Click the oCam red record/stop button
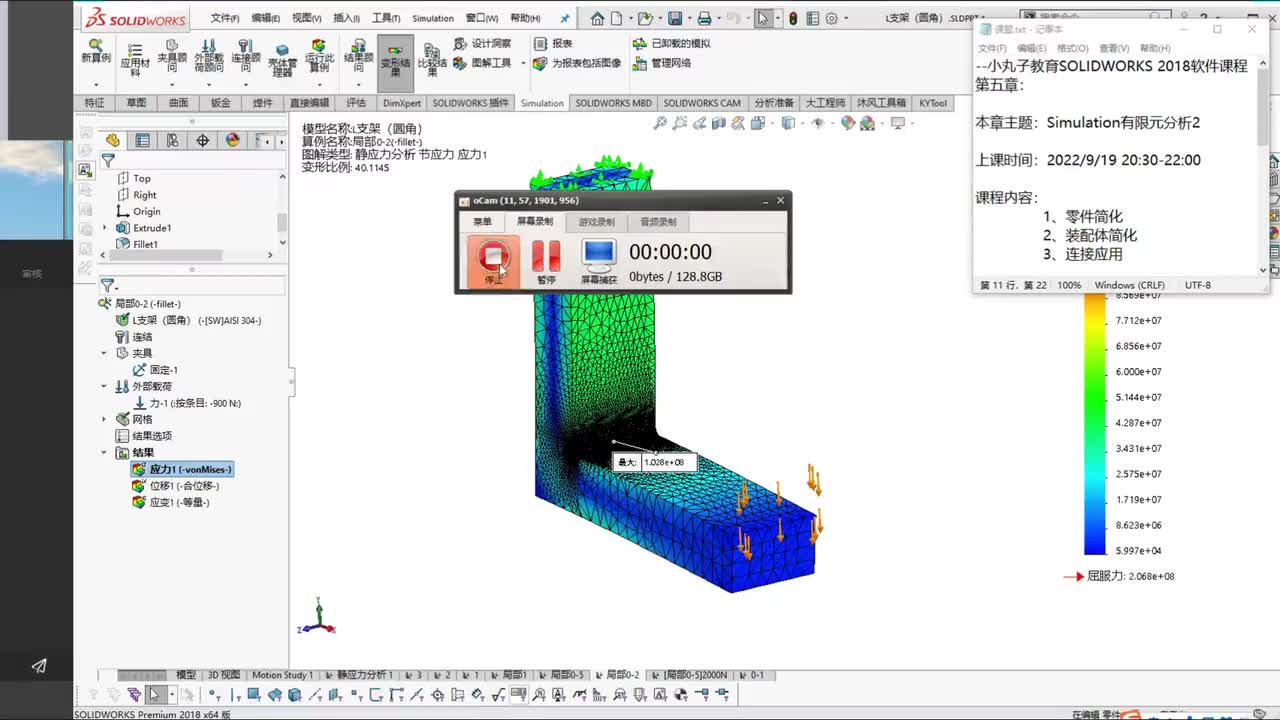This screenshot has height=720, width=1280. tap(494, 262)
